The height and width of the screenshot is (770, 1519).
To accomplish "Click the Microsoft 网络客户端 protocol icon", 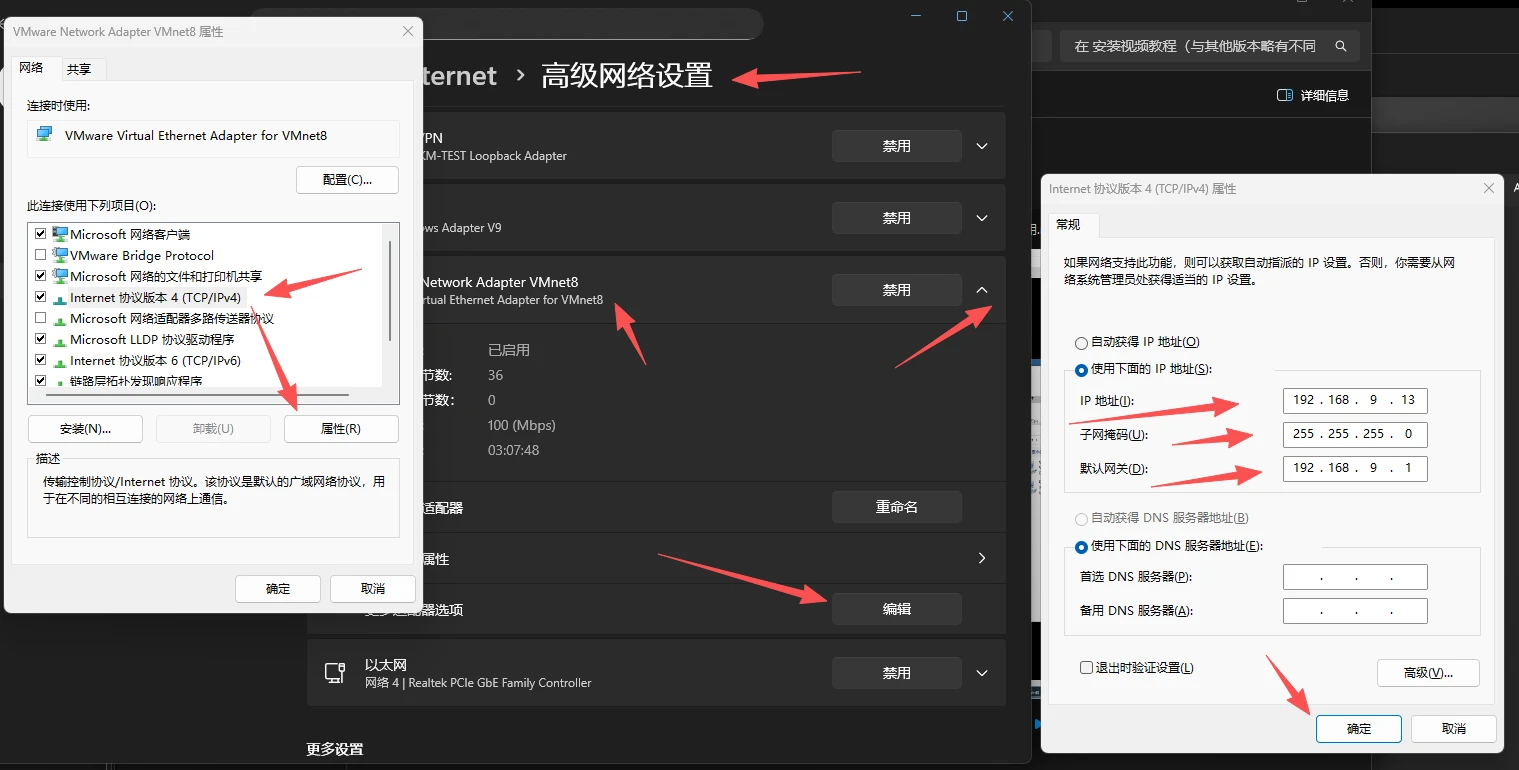I will 59,234.
